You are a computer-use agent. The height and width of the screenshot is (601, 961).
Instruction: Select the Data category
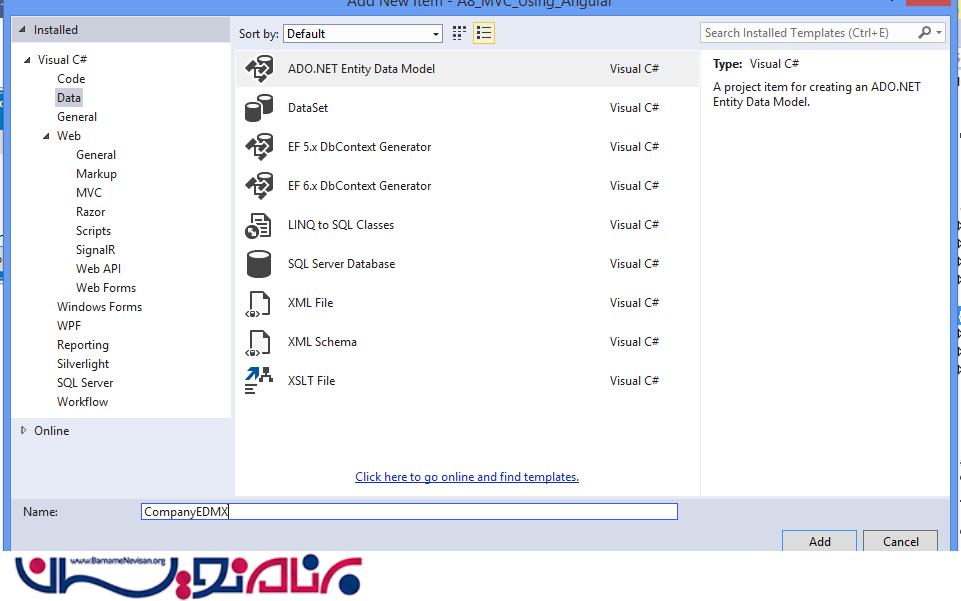pos(69,97)
